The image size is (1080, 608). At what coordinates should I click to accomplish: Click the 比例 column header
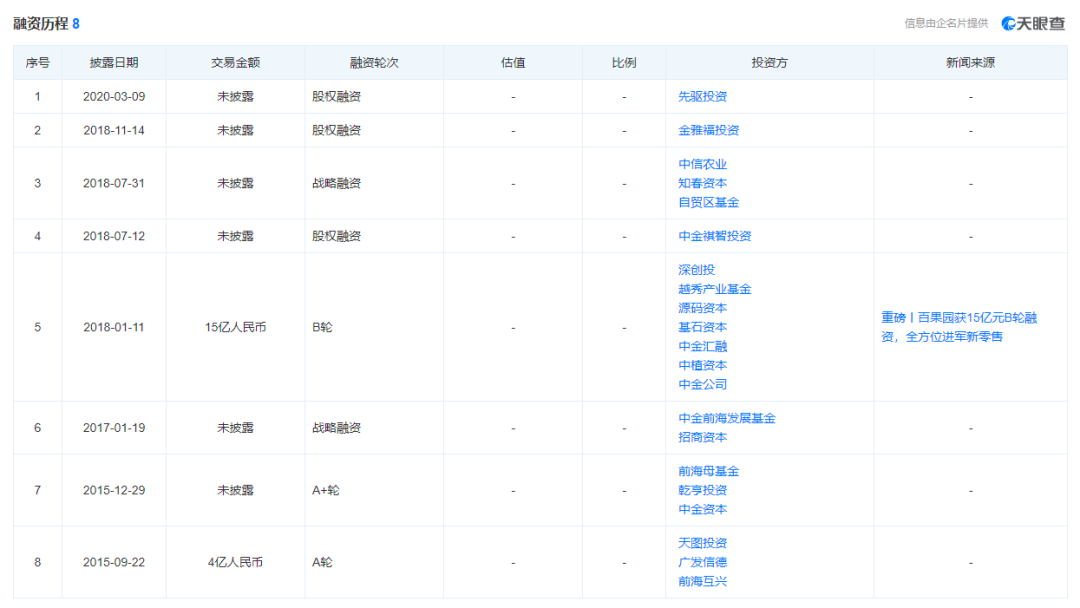(x=624, y=63)
